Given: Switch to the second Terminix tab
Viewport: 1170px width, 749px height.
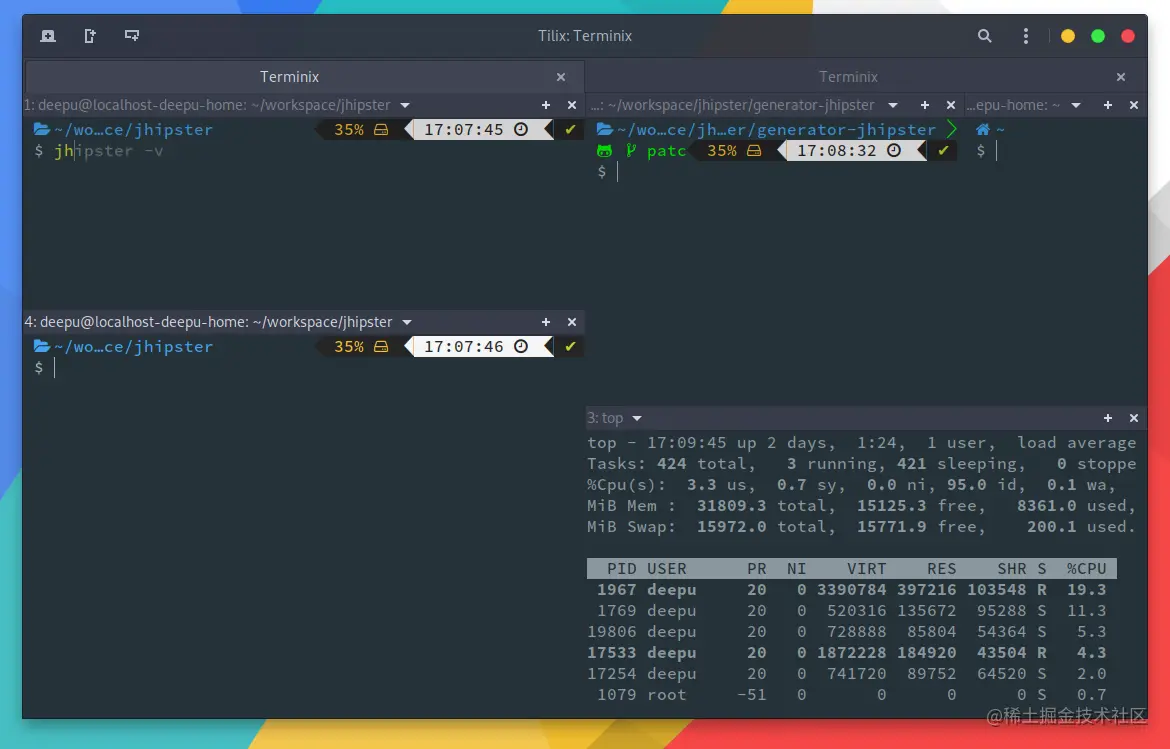Looking at the screenshot, I should (848, 77).
